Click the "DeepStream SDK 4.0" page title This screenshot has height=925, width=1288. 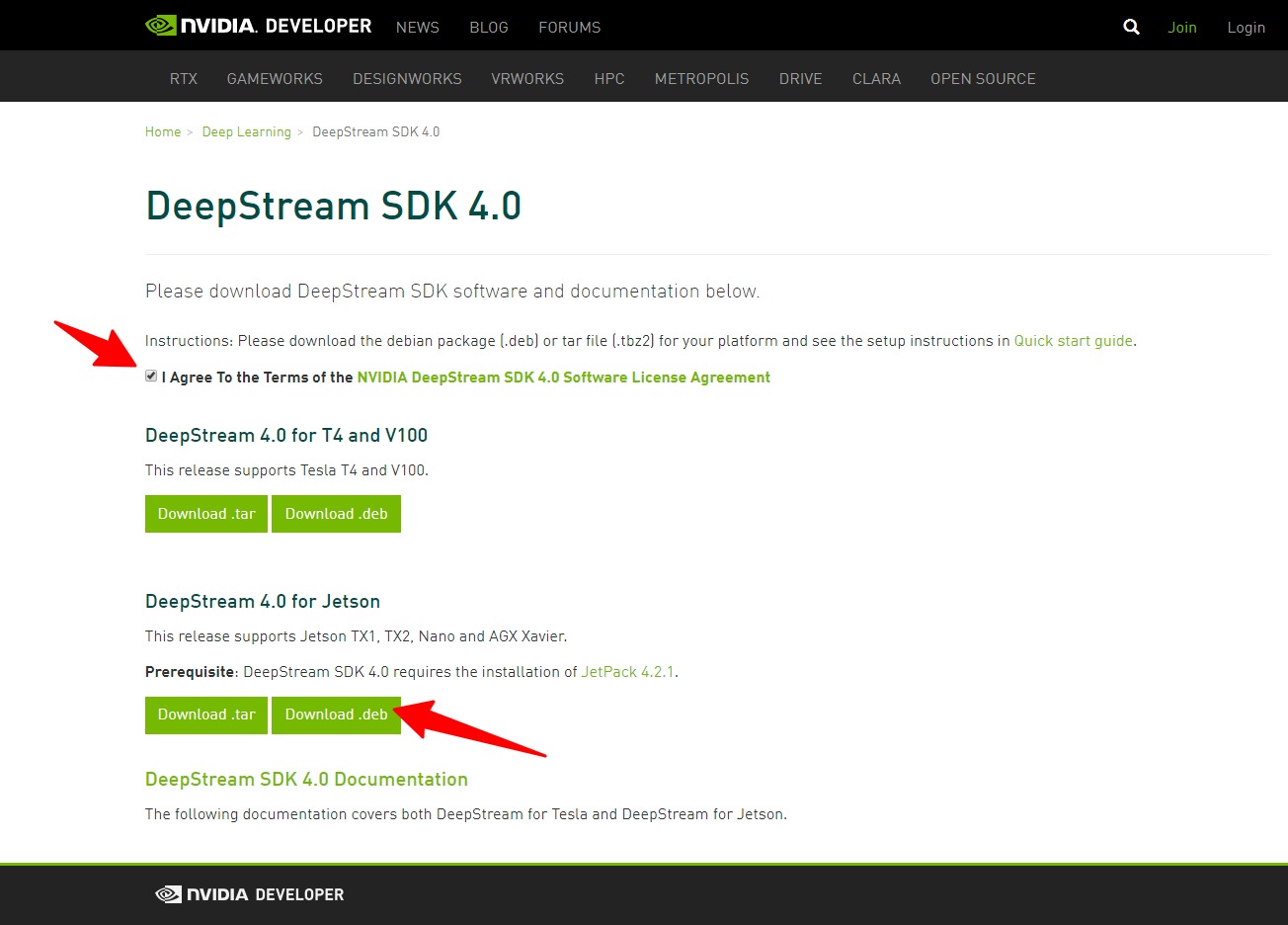coord(334,206)
